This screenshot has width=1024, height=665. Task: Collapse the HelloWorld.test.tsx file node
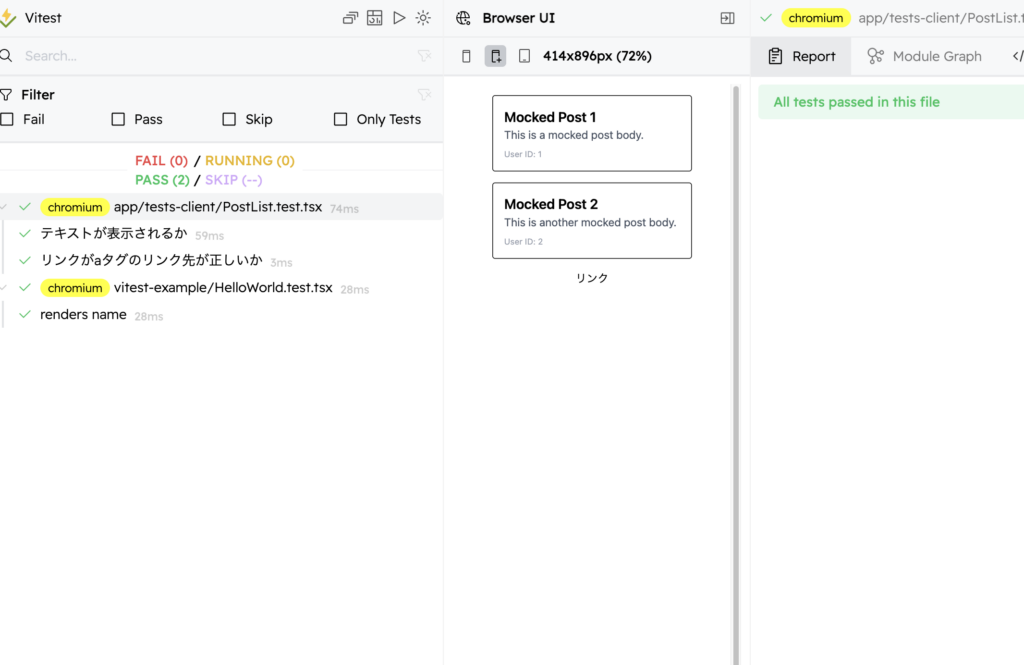pos(5,288)
